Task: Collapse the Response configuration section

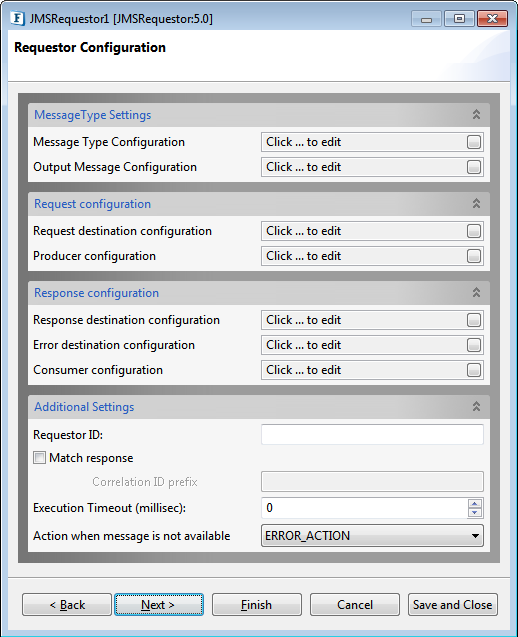Action: (476, 292)
